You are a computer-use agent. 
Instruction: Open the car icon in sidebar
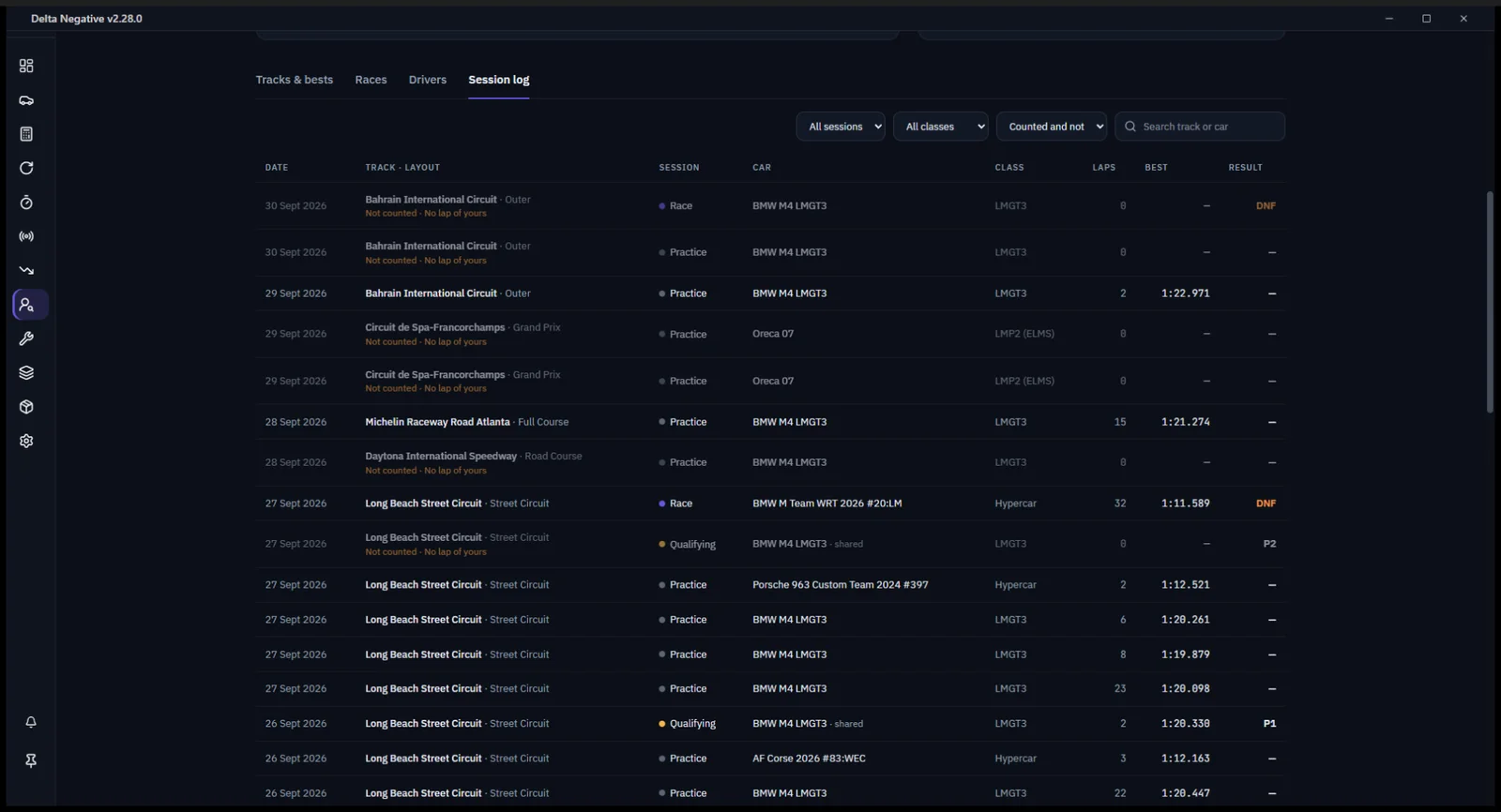[x=26, y=100]
